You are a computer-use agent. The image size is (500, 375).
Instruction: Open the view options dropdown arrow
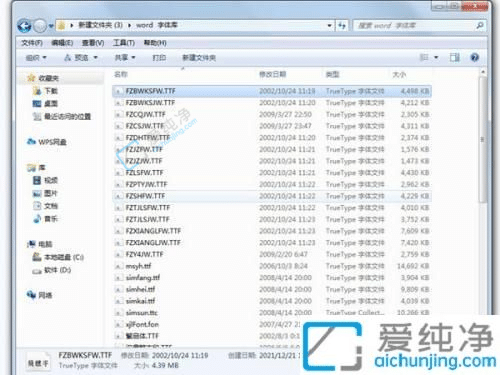click(x=436, y=58)
